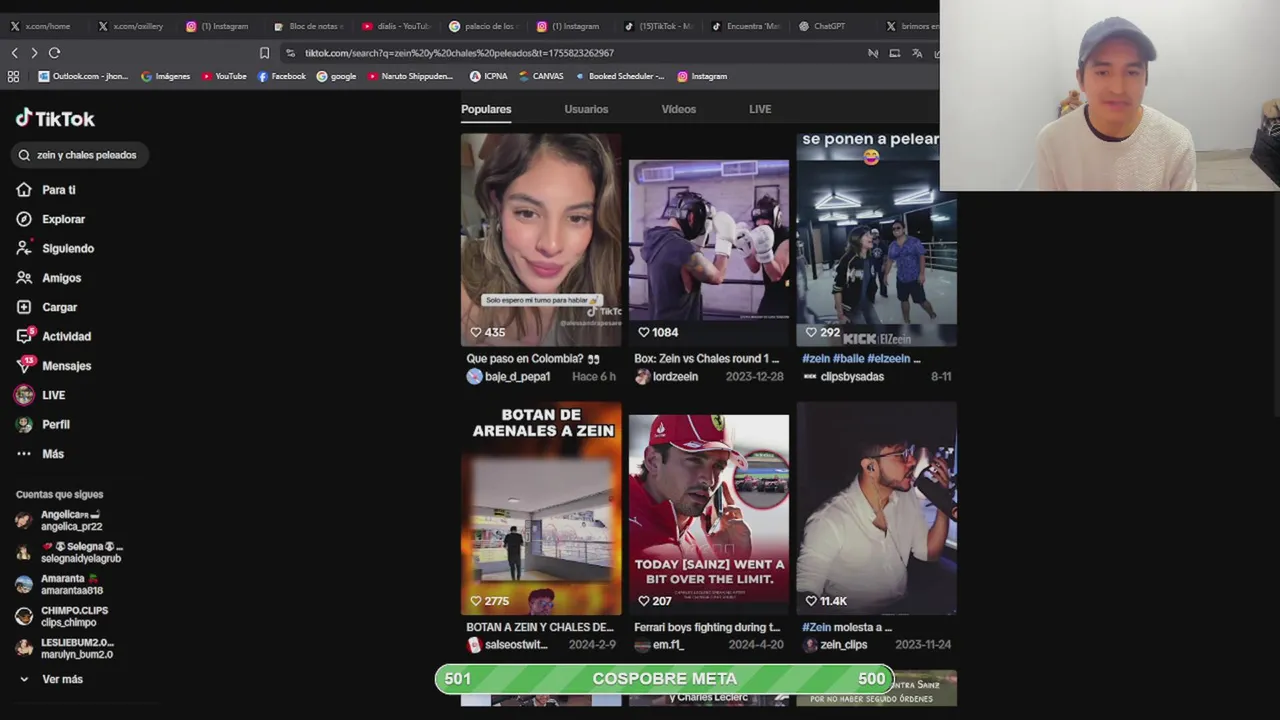The image size is (1280, 720).
Task: Open the 'Botan de Arenales a Zein' thumbnail
Action: click(541, 508)
